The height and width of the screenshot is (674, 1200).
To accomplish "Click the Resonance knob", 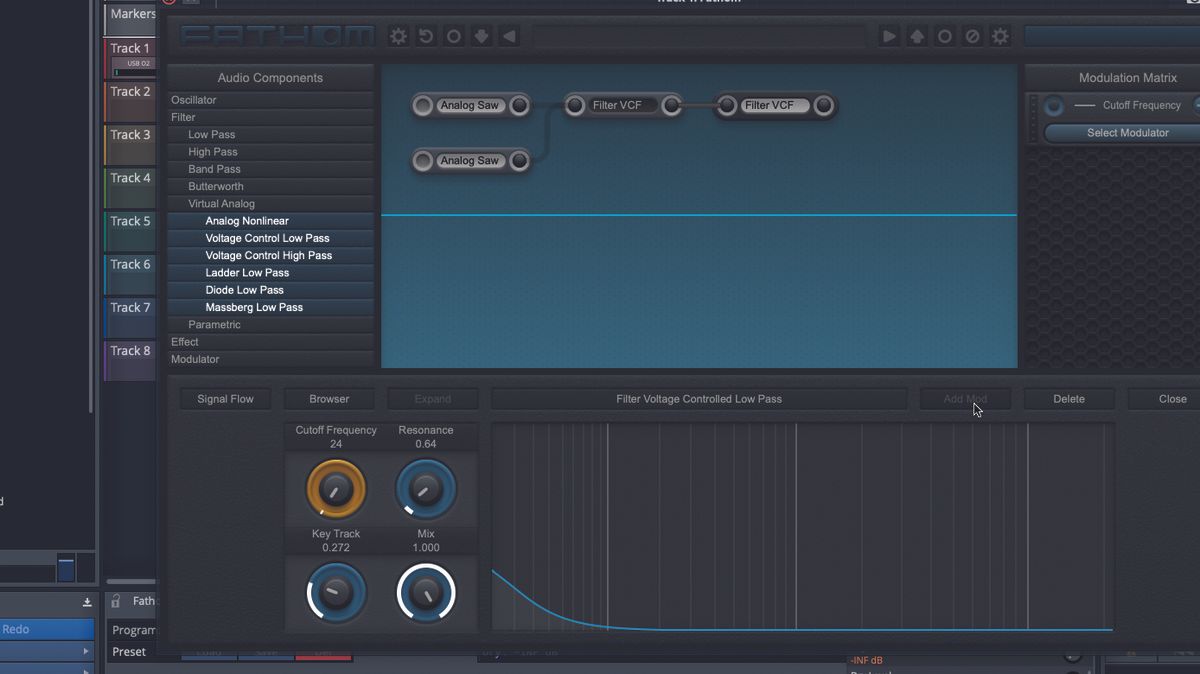I will (426, 489).
